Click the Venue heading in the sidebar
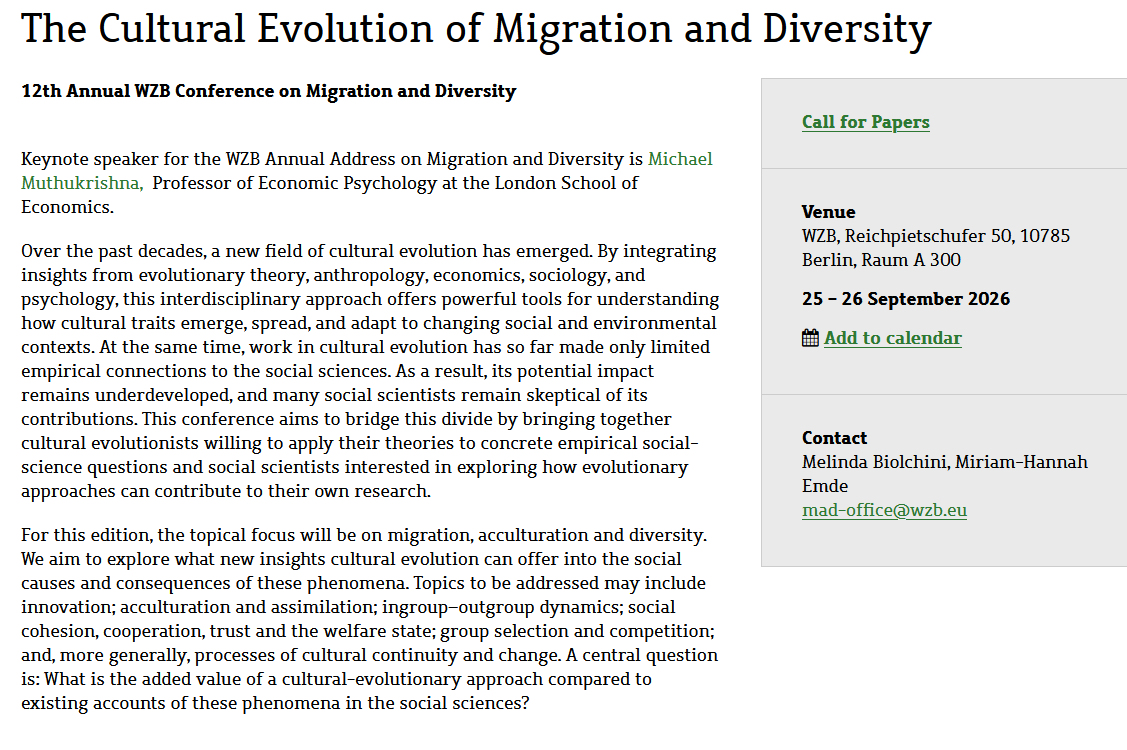This screenshot has height=750, width=1127. click(828, 212)
